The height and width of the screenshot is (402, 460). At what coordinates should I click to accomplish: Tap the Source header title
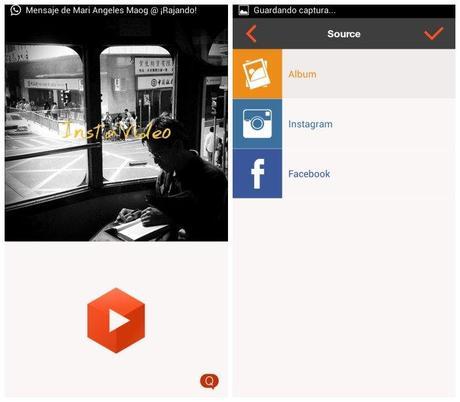(x=344, y=34)
